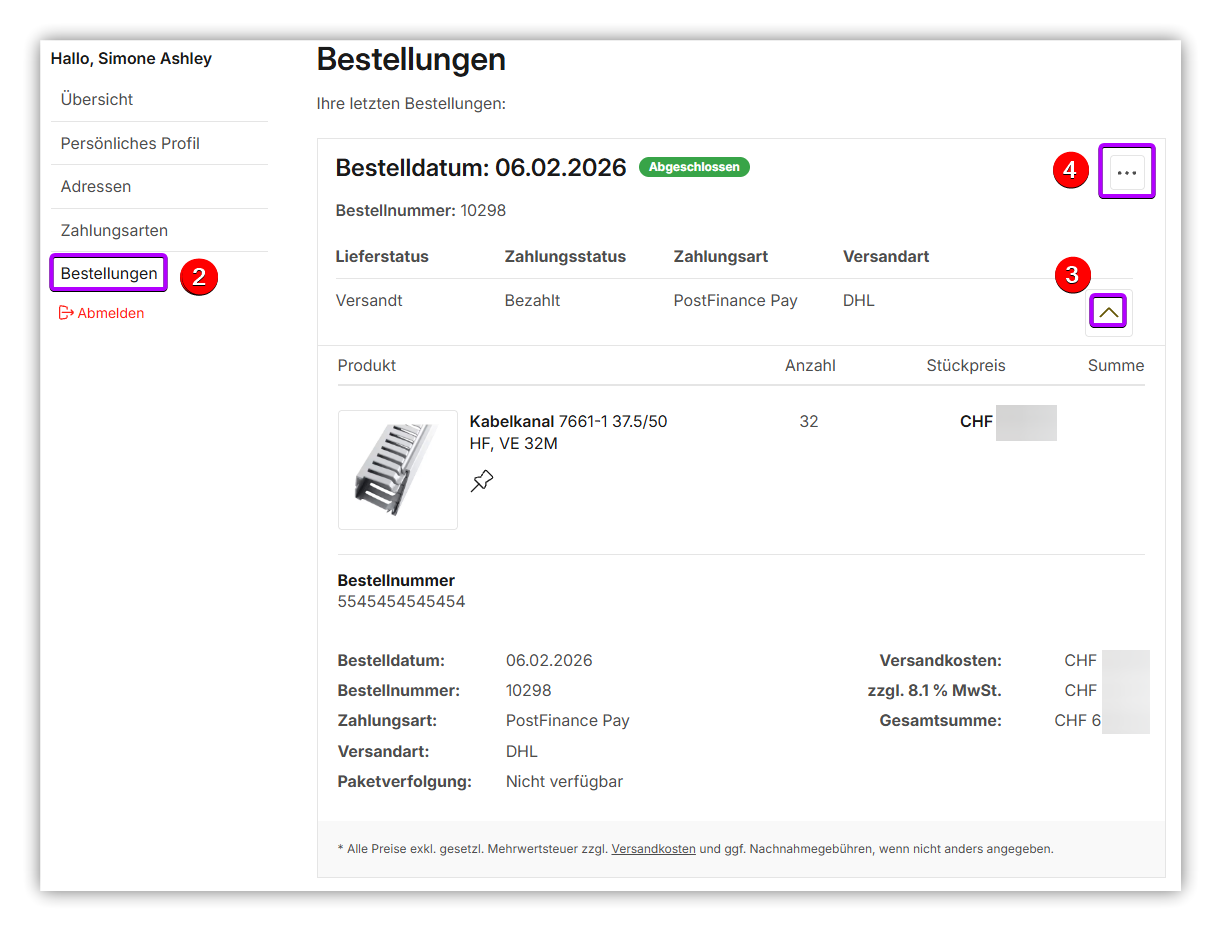Click the red number 2 marker
The width and height of the screenshot is (1221, 931).
click(199, 277)
